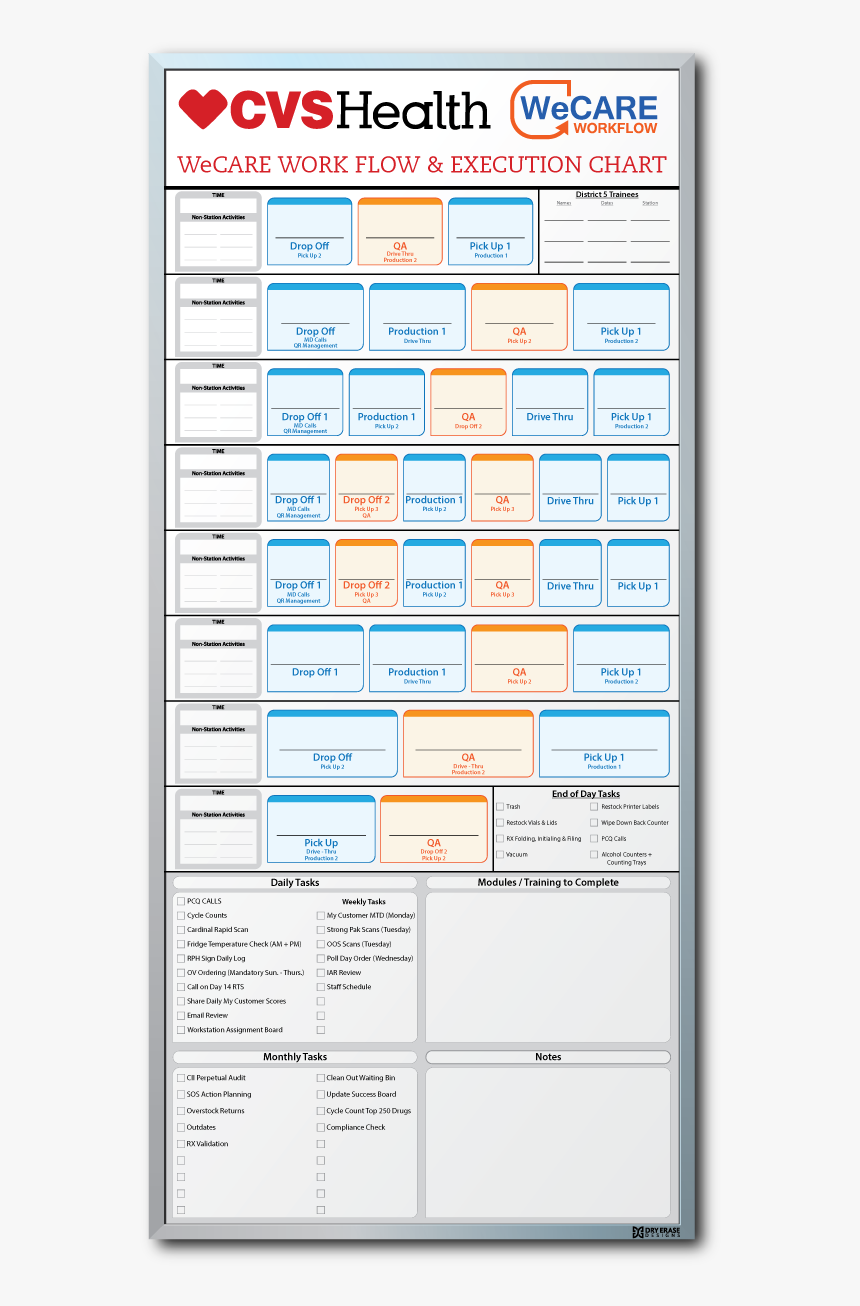Open the Drop Off card in the top row
The image size is (860, 1306).
[x=309, y=231]
